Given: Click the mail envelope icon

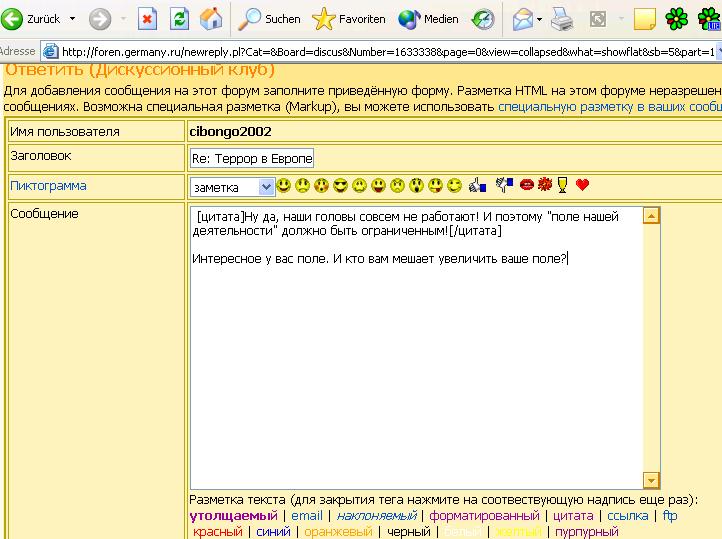Looking at the screenshot, I should [523, 20].
